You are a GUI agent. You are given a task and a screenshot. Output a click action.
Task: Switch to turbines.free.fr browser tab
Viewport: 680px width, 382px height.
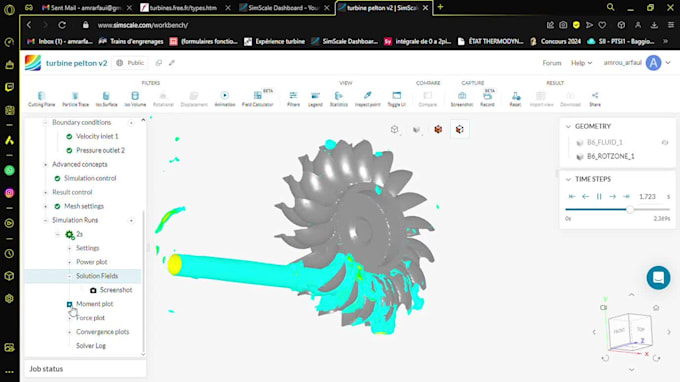(184, 8)
